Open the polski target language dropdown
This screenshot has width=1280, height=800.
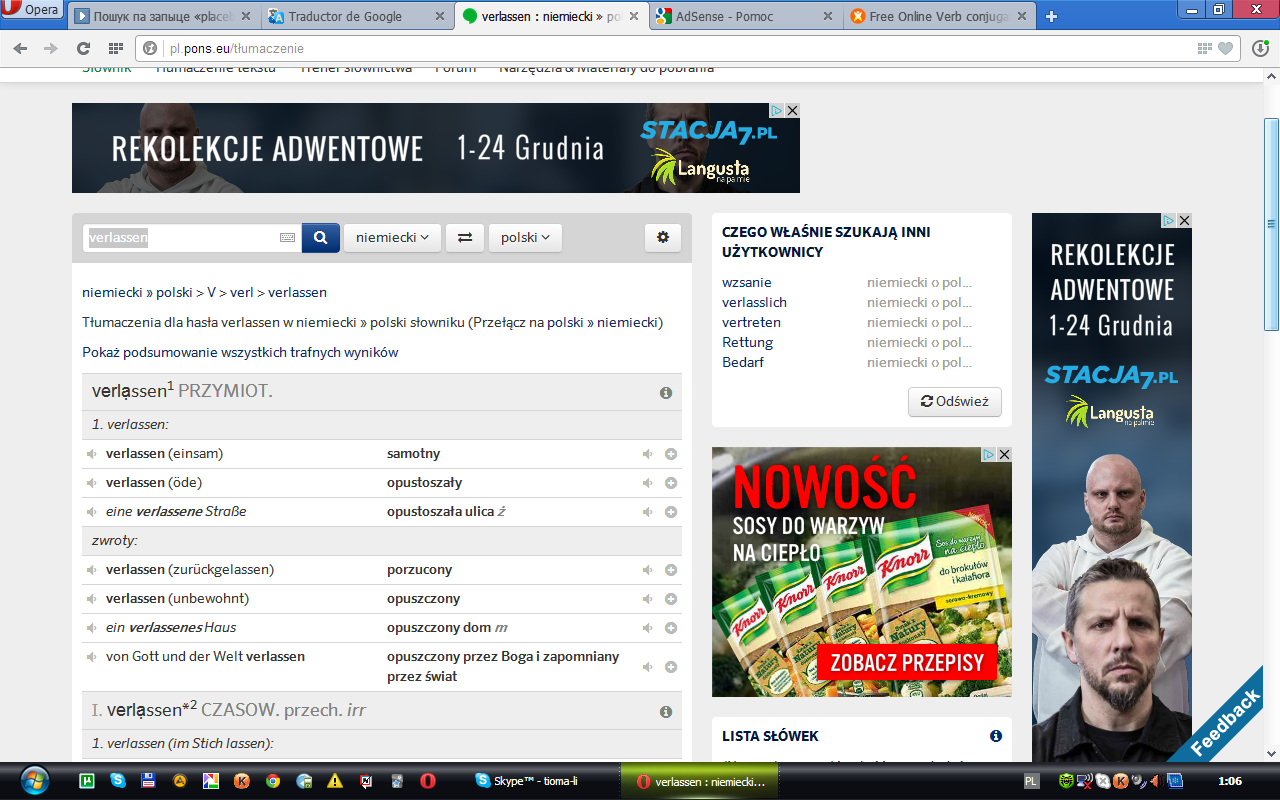(525, 238)
